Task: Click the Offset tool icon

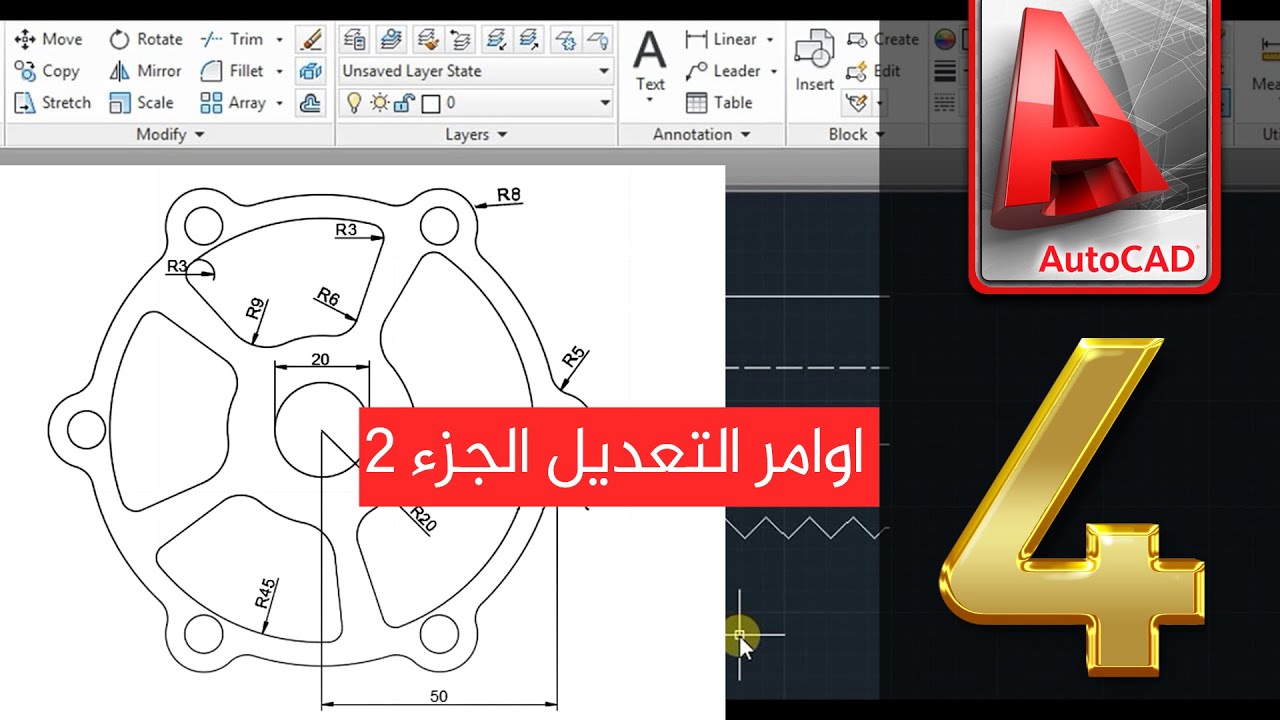Action: (311, 102)
